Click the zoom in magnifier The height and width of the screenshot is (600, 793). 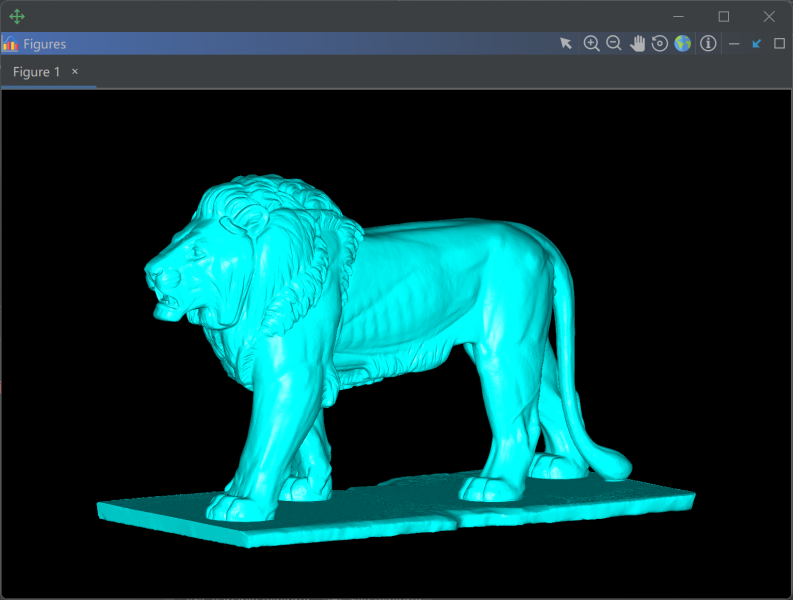[x=591, y=44]
